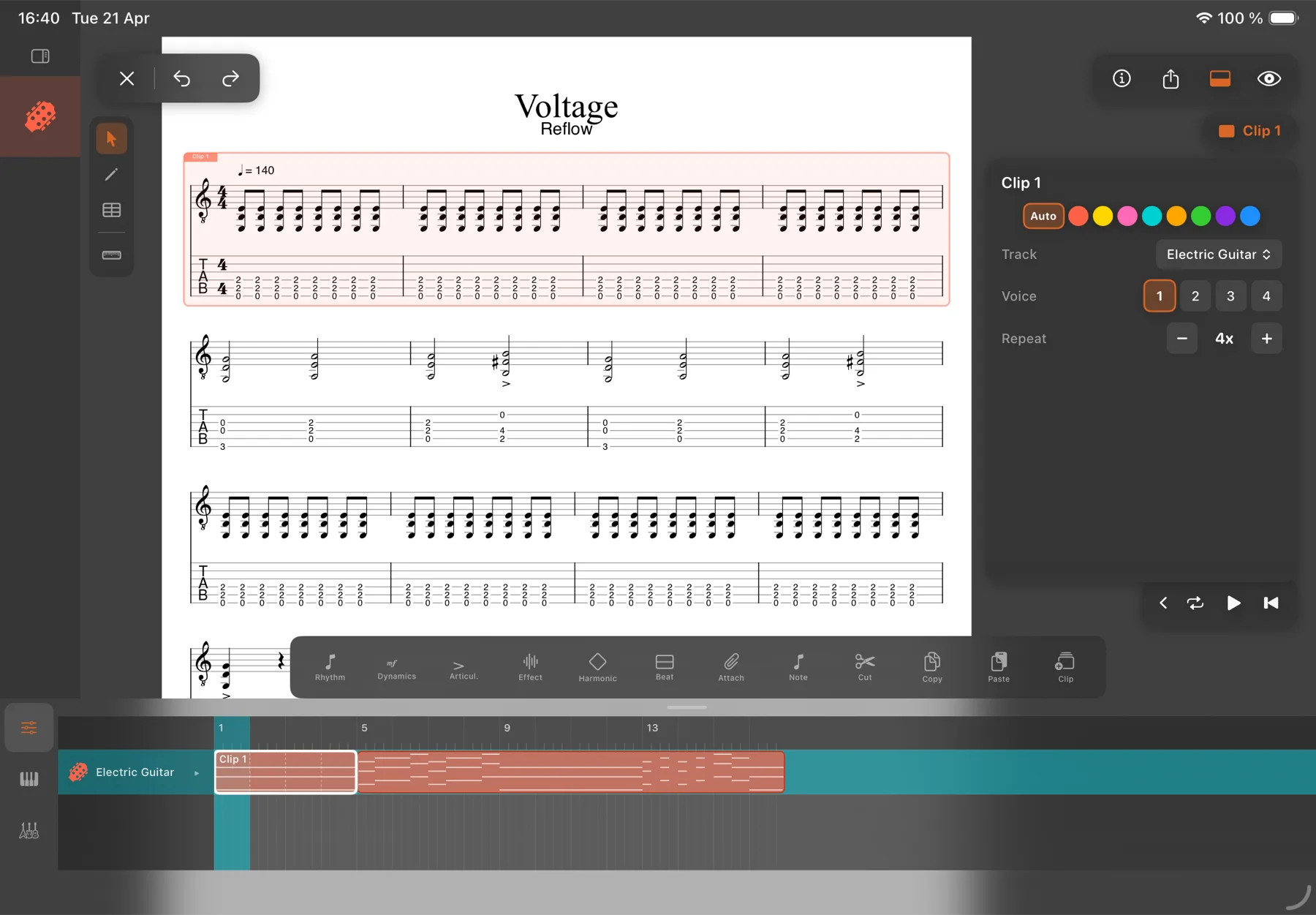The height and width of the screenshot is (915, 1316).
Task: Expand the Electric Guitar track arrow
Action: pos(197,773)
